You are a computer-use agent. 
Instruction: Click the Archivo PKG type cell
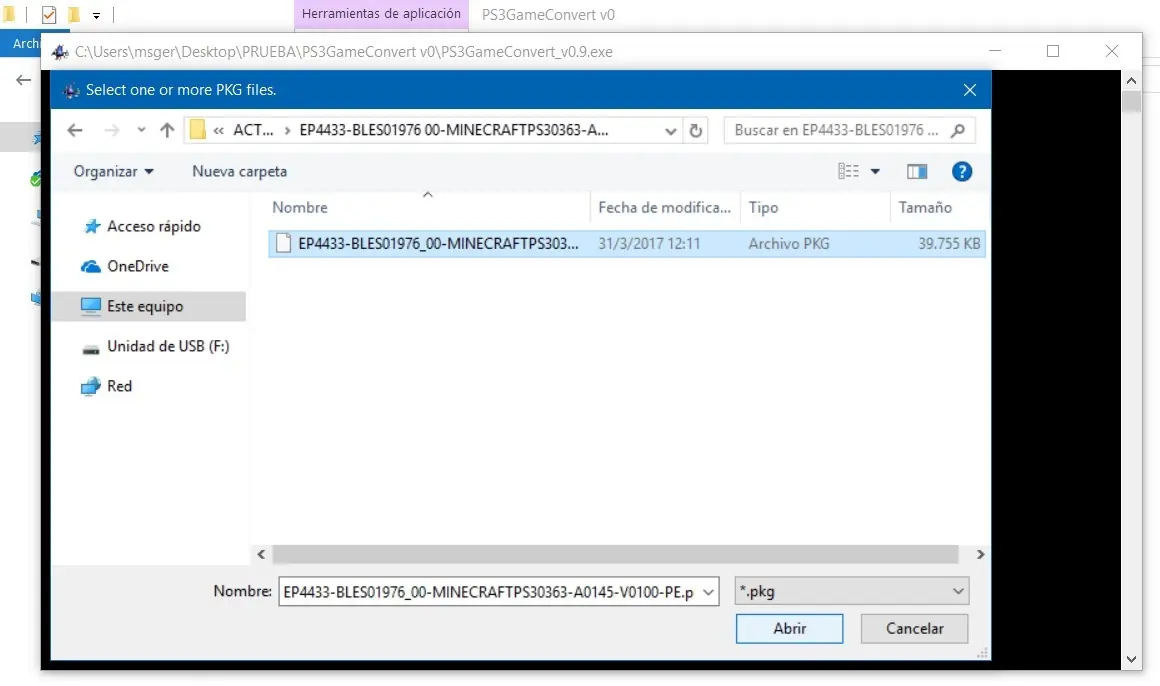tap(789, 243)
